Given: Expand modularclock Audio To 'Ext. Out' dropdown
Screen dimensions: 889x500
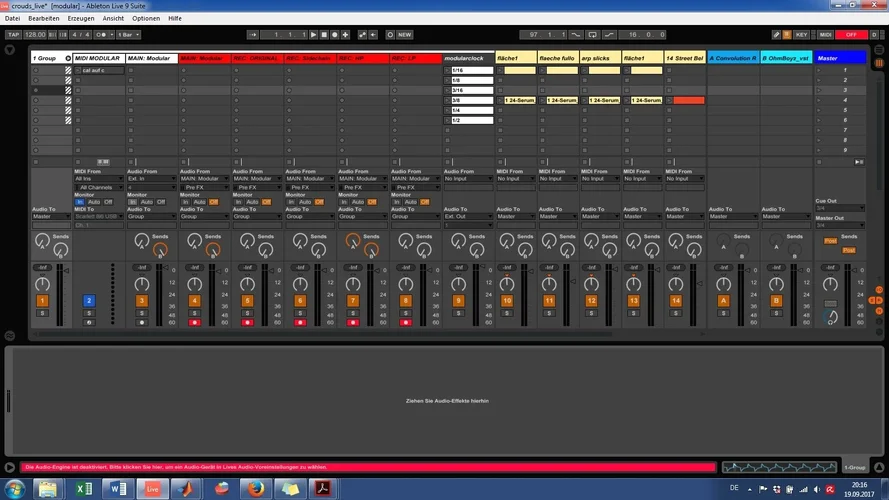Looking at the screenshot, I should click(x=468, y=216).
